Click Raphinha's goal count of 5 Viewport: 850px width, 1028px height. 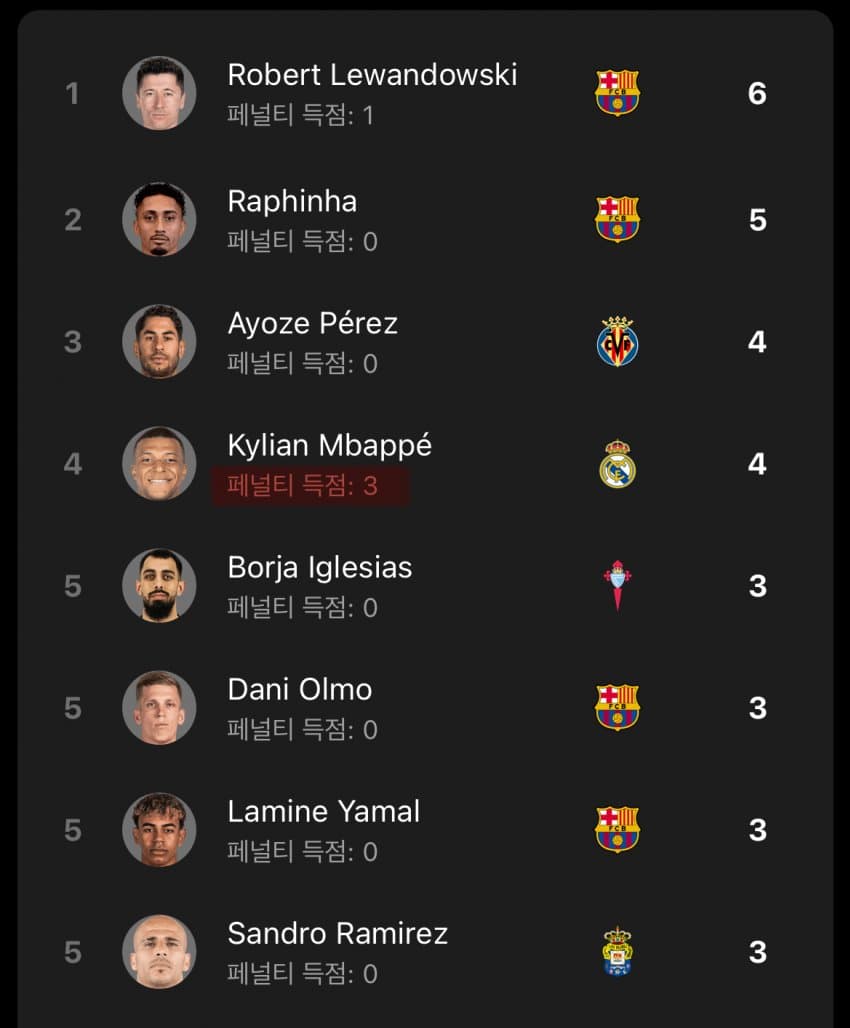(x=757, y=219)
